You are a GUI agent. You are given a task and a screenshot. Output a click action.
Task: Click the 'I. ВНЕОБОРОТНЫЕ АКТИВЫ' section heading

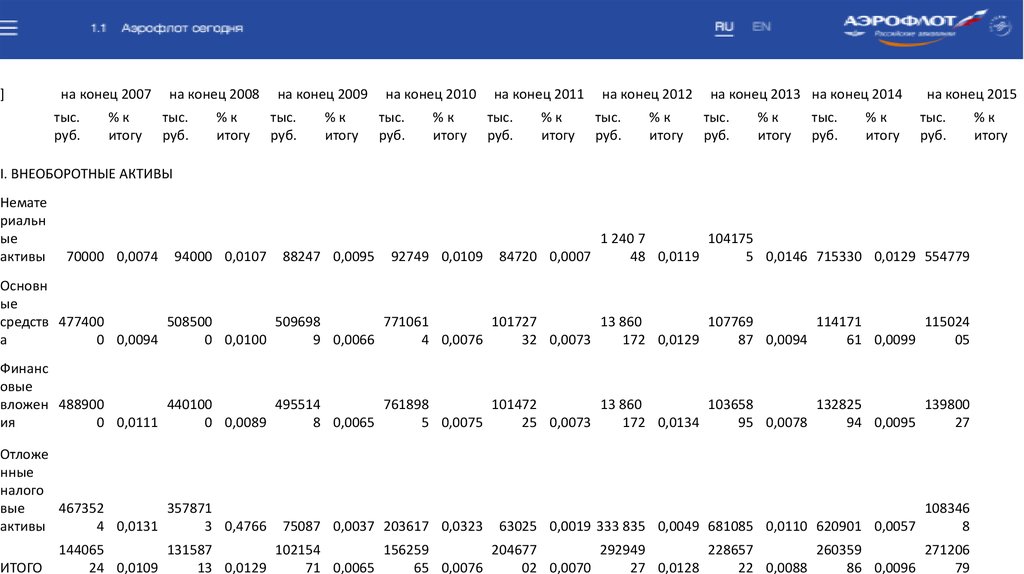click(x=87, y=174)
